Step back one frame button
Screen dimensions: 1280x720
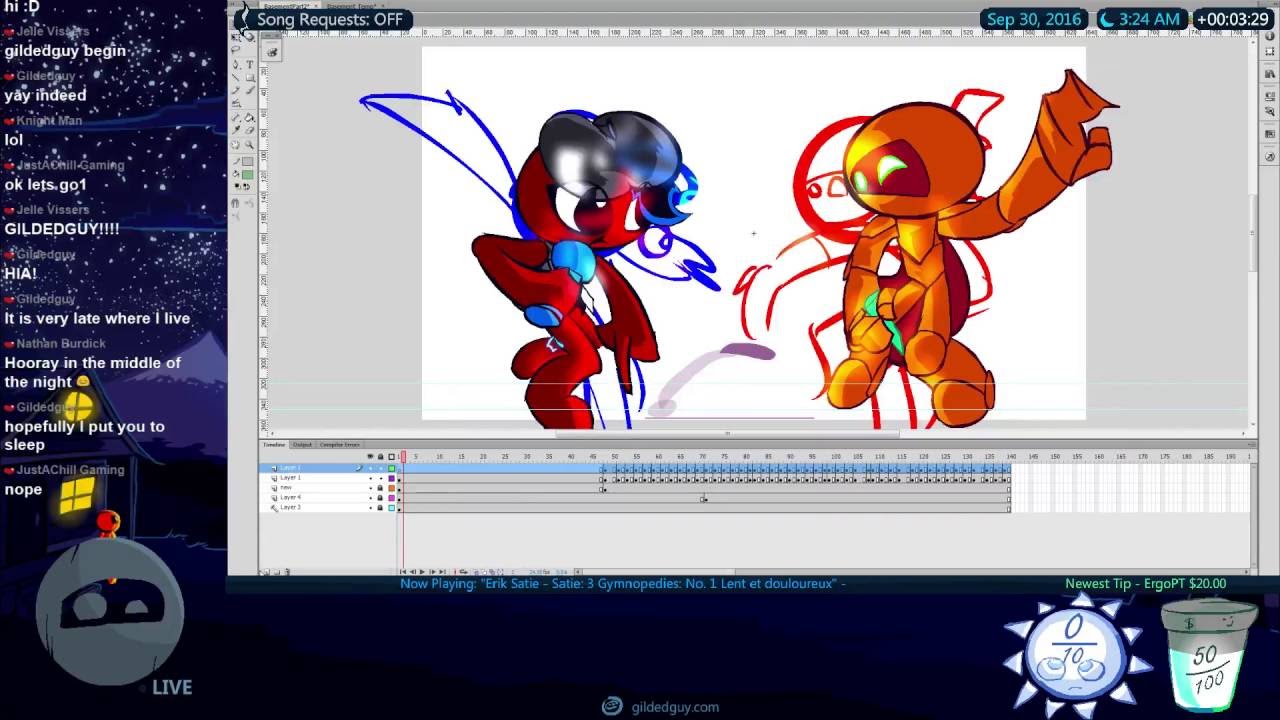pos(413,572)
